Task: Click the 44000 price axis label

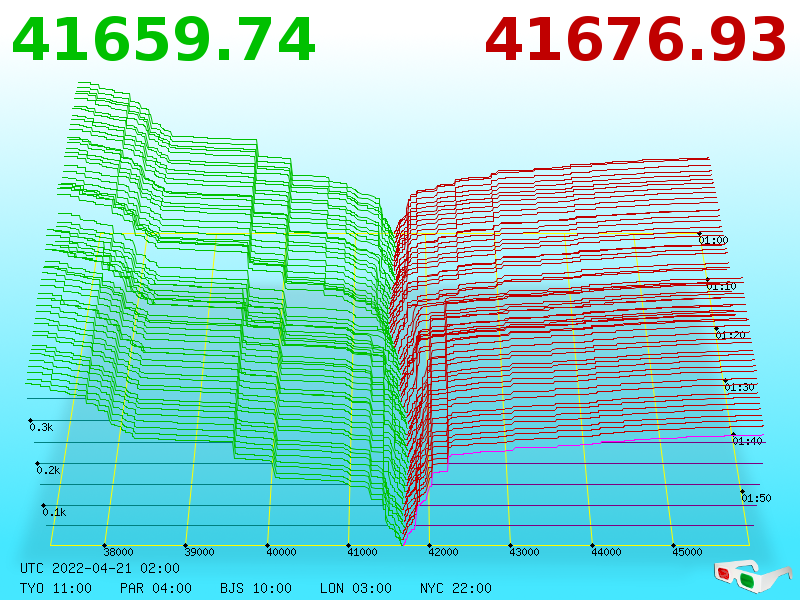Action: coord(606,552)
